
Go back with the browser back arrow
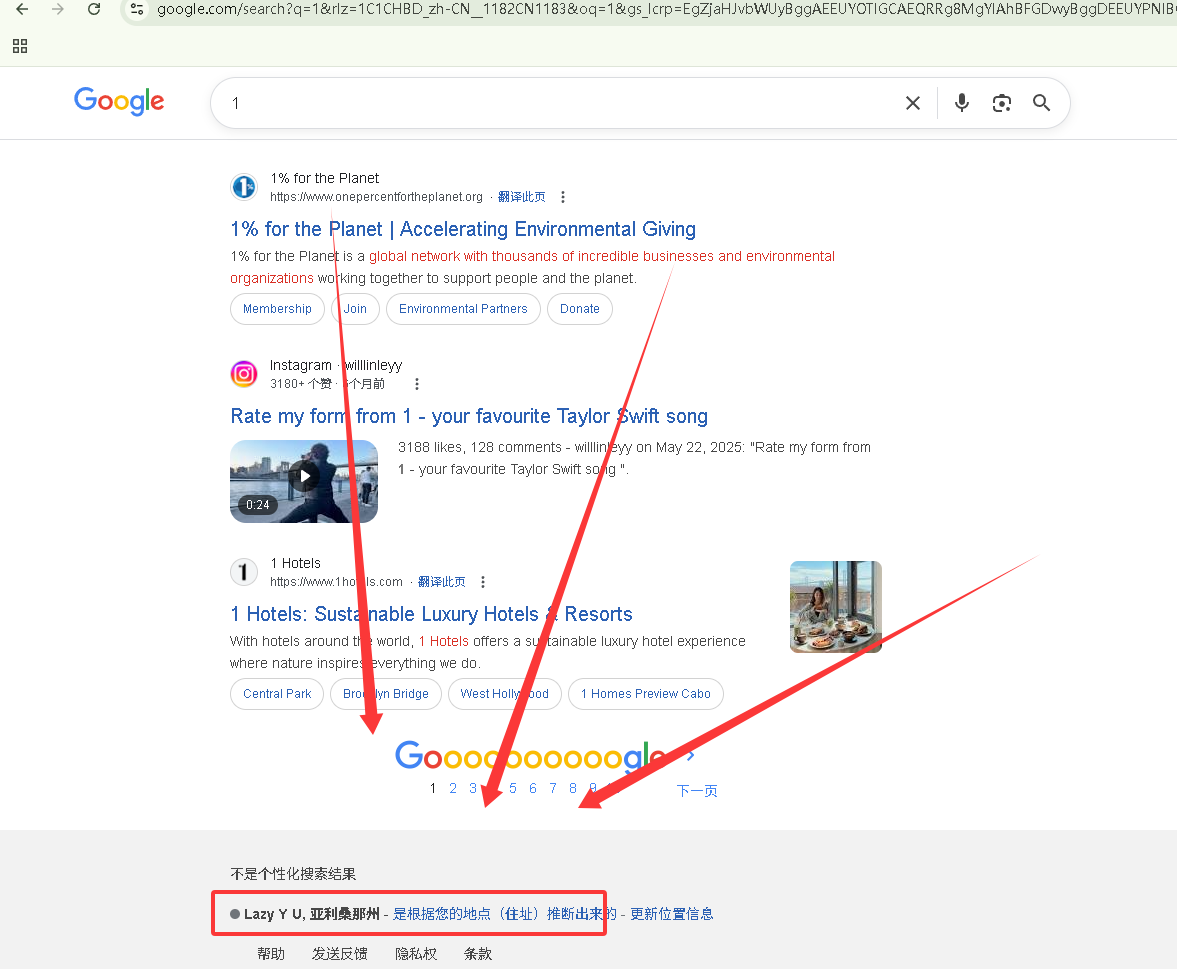[x=22, y=9]
